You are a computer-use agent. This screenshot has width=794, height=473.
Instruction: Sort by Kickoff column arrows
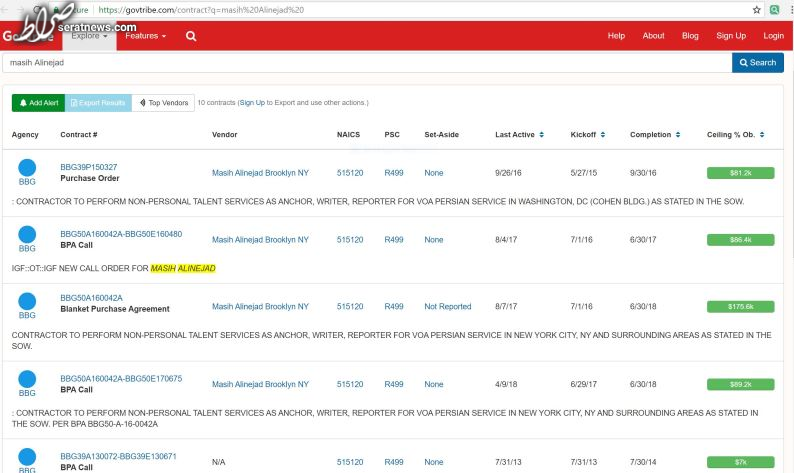click(x=603, y=135)
